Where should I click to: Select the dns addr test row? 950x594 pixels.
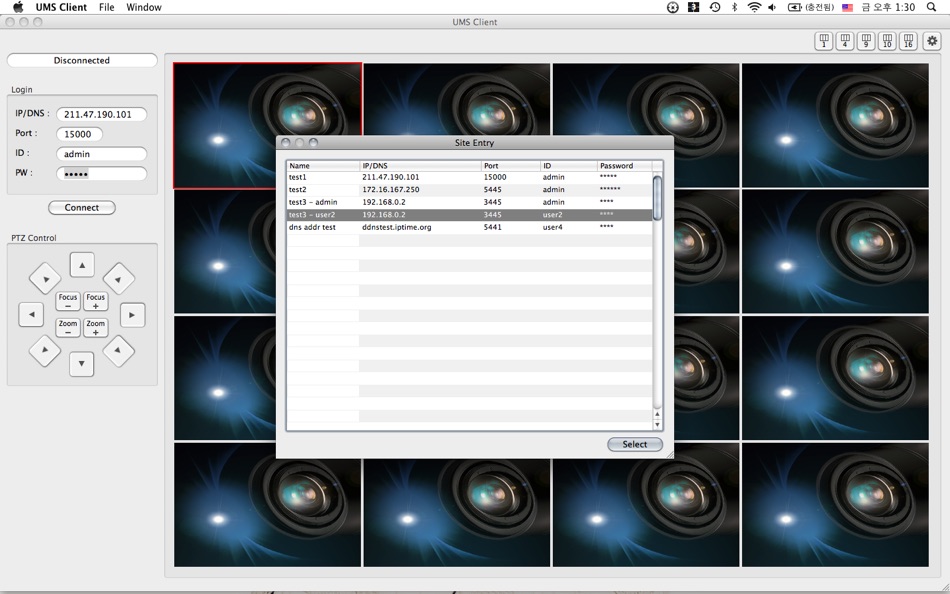pos(470,227)
